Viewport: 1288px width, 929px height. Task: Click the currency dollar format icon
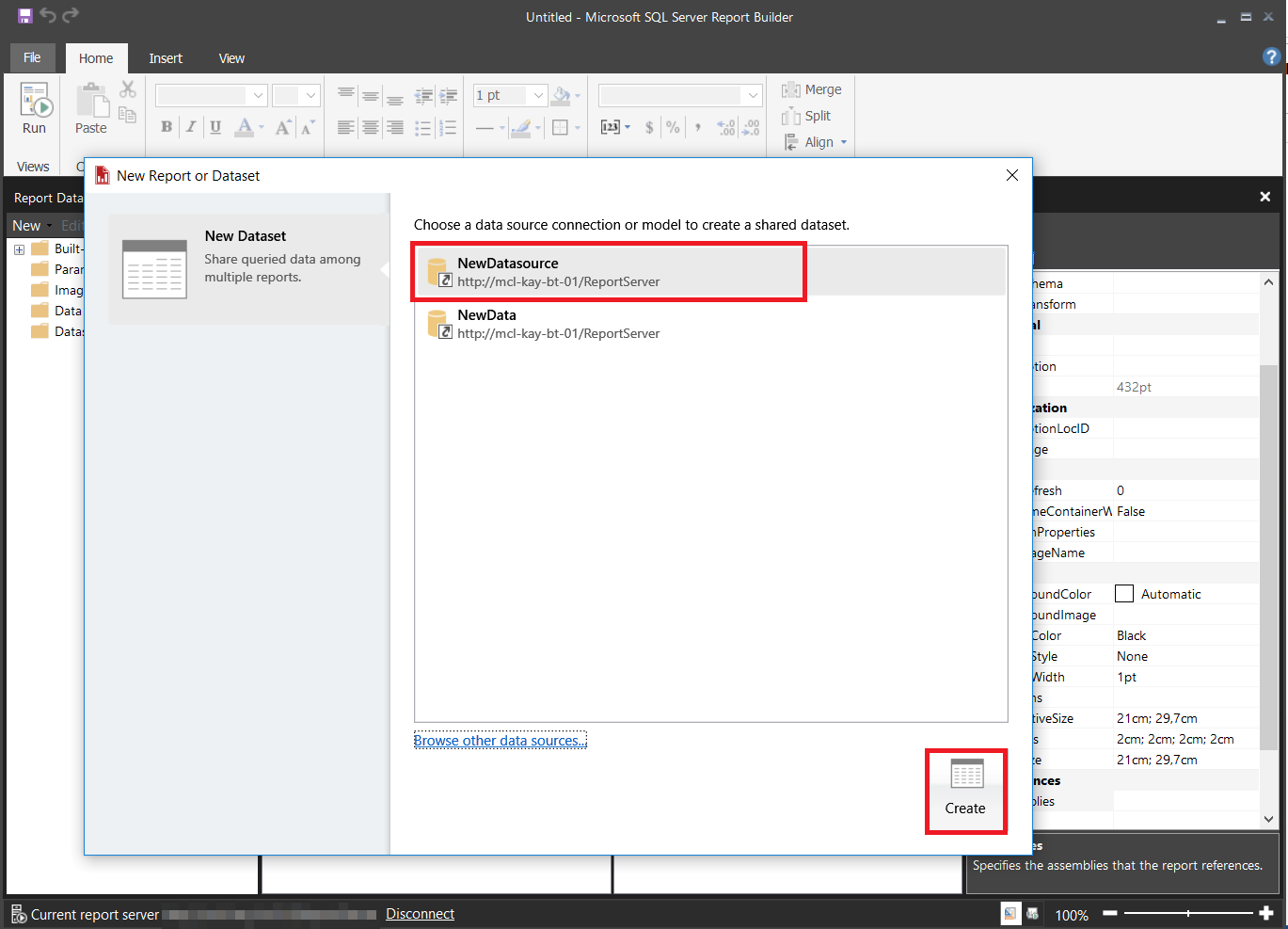tap(649, 127)
